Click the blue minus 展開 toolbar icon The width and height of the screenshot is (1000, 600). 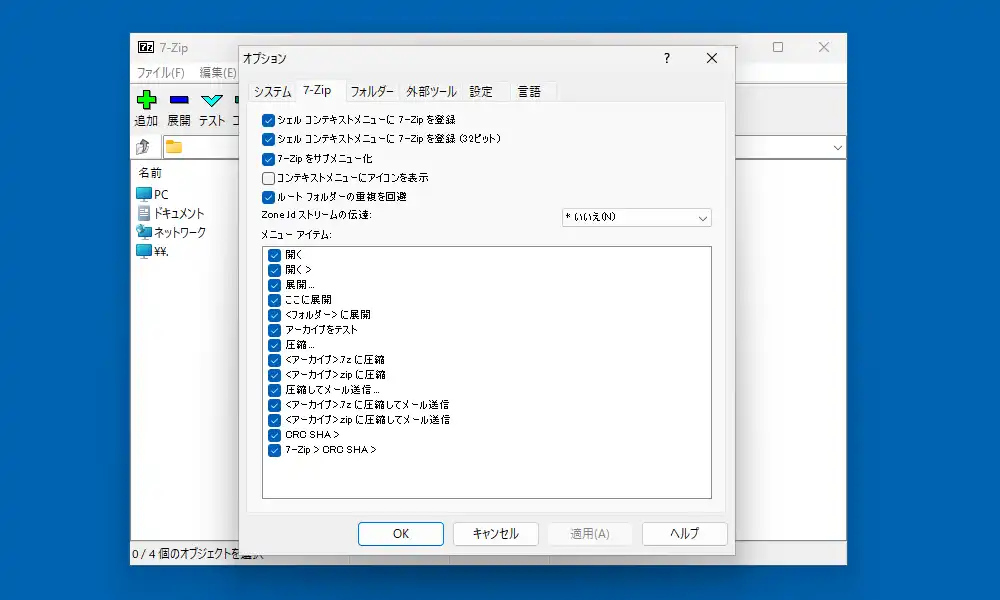pos(179,100)
